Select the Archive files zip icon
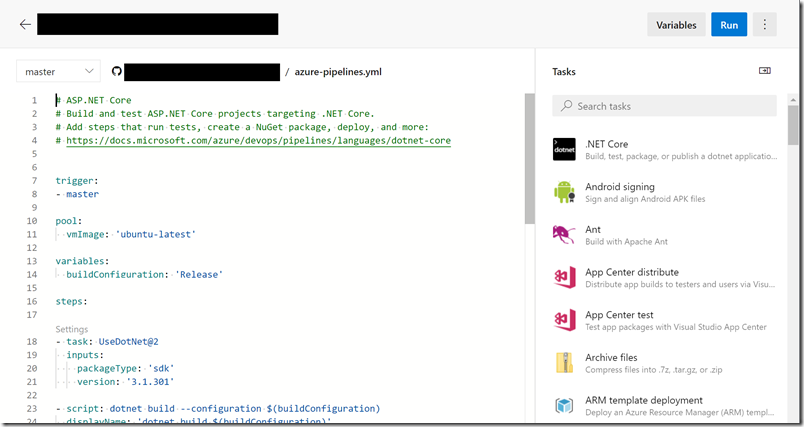804x427 pixels. click(564, 362)
